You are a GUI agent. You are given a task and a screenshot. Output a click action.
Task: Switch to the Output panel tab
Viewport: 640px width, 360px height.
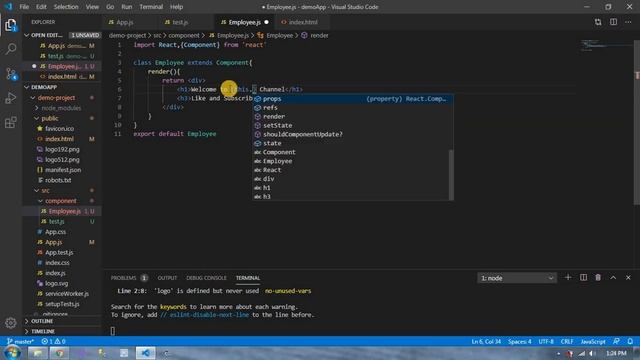[167, 278]
